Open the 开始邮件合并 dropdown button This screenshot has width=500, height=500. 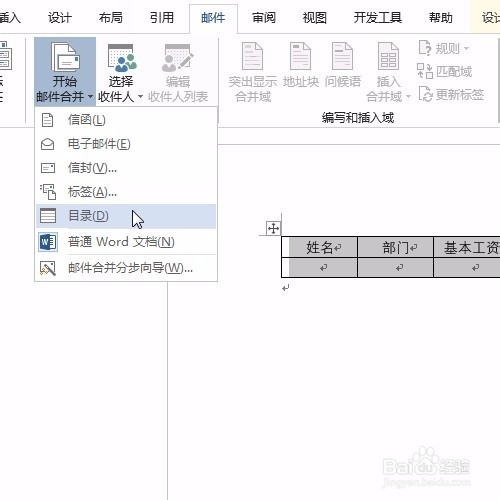click(x=65, y=72)
